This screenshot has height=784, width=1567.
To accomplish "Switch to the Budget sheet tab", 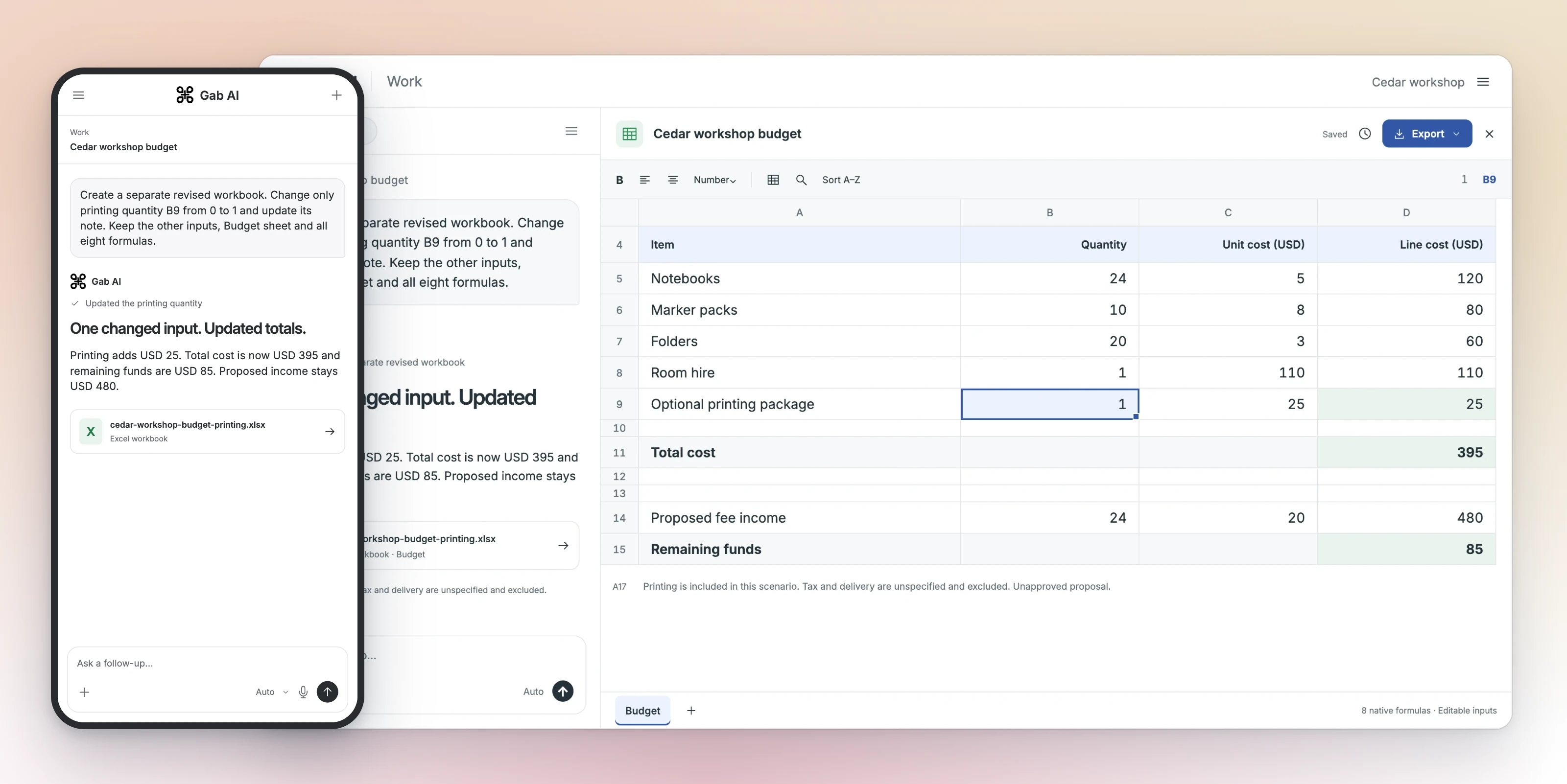I will point(642,711).
